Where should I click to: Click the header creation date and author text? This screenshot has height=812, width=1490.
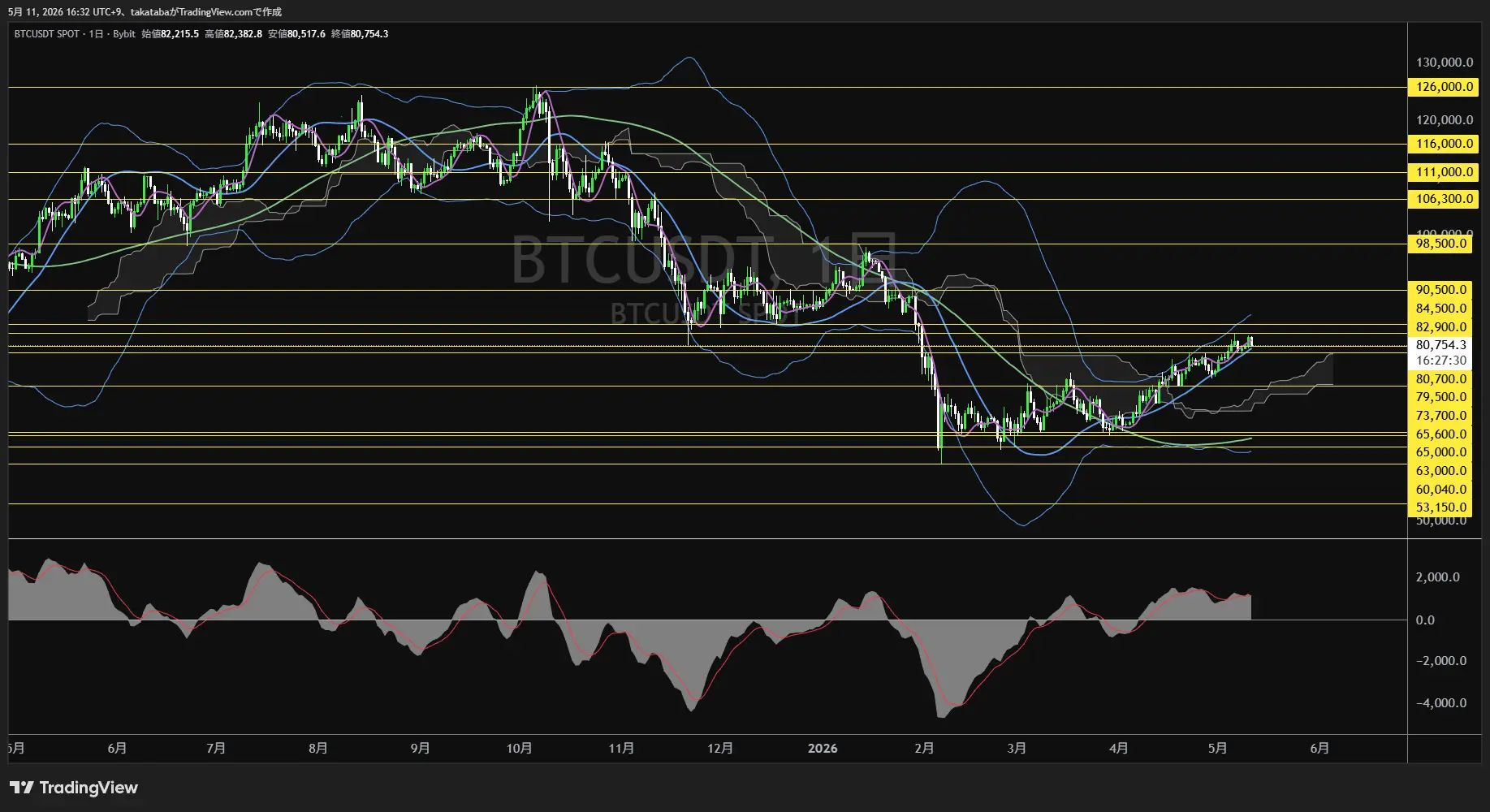pos(145,12)
